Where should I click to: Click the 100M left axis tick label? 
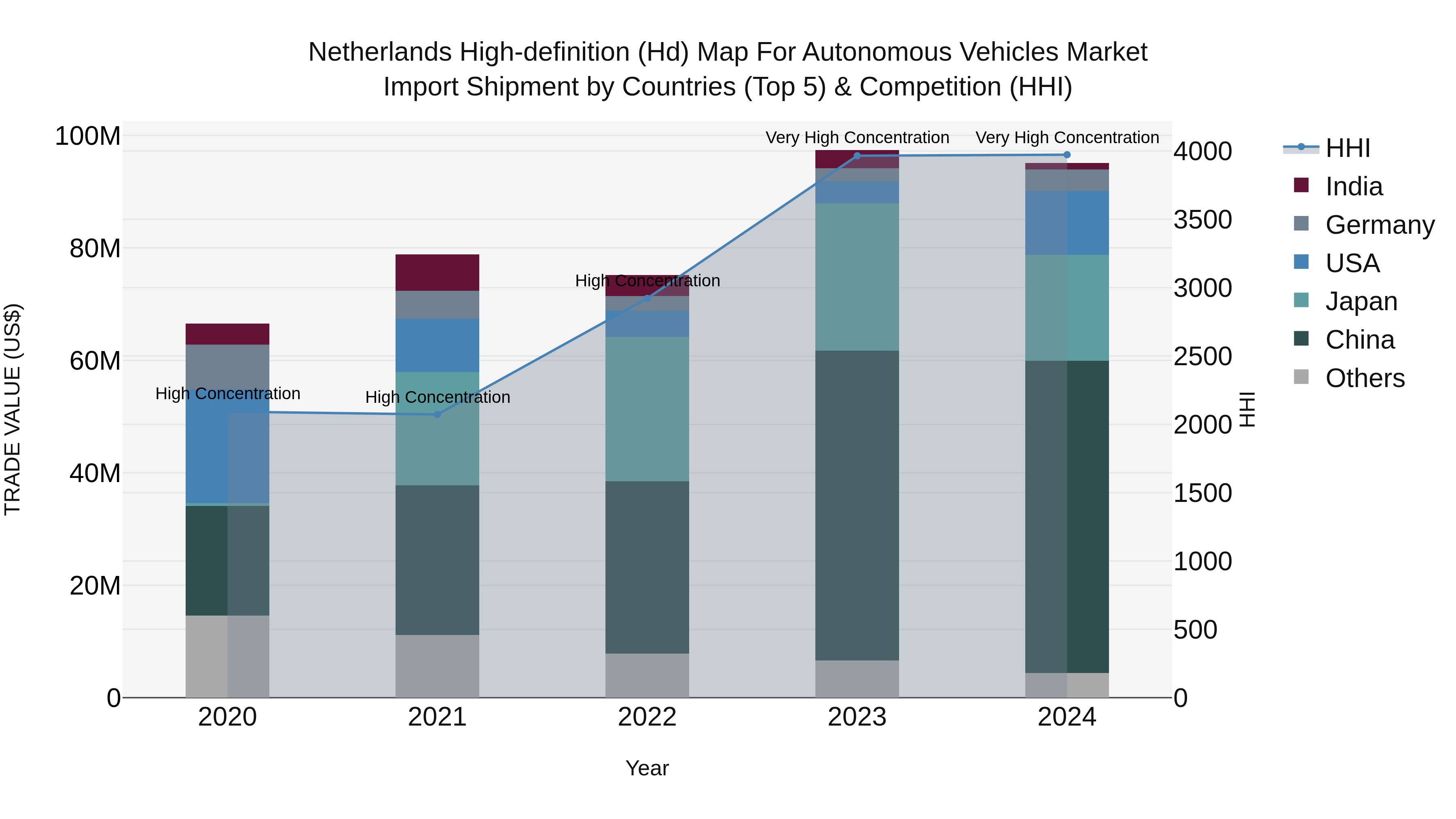[88, 136]
